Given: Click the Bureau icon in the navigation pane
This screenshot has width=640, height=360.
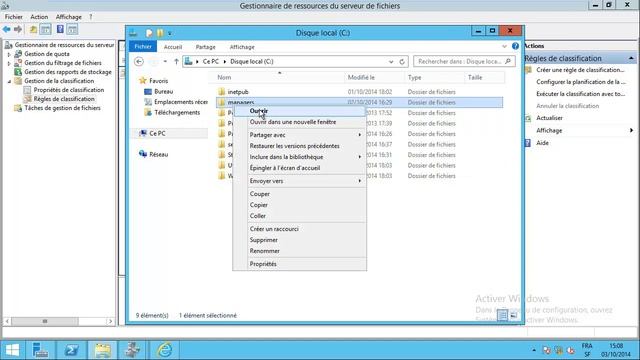Looking at the screenshot, I should pyautogui.click(x=148, y=92).
